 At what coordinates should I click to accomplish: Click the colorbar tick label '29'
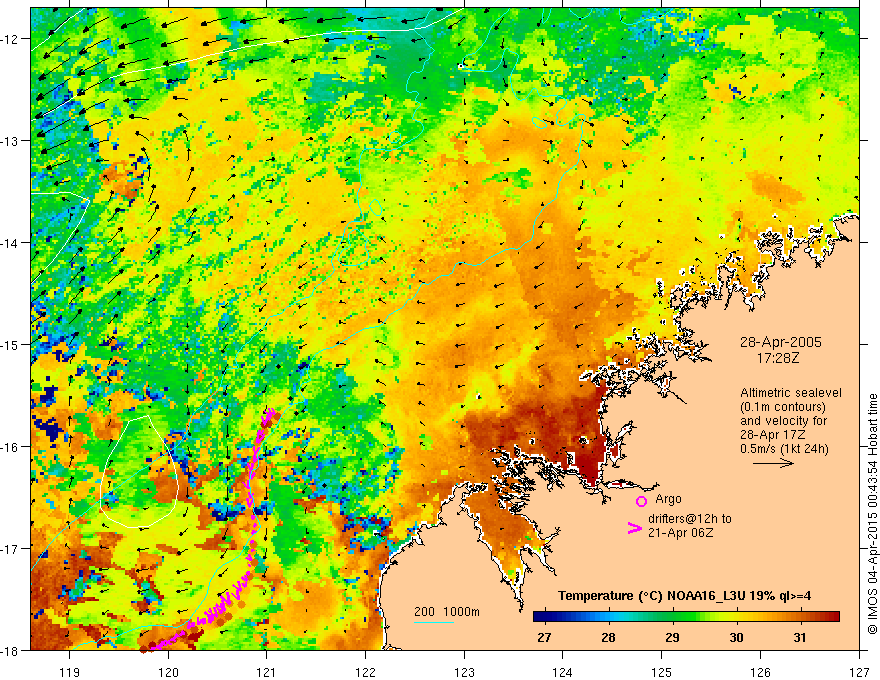[672, 637]
